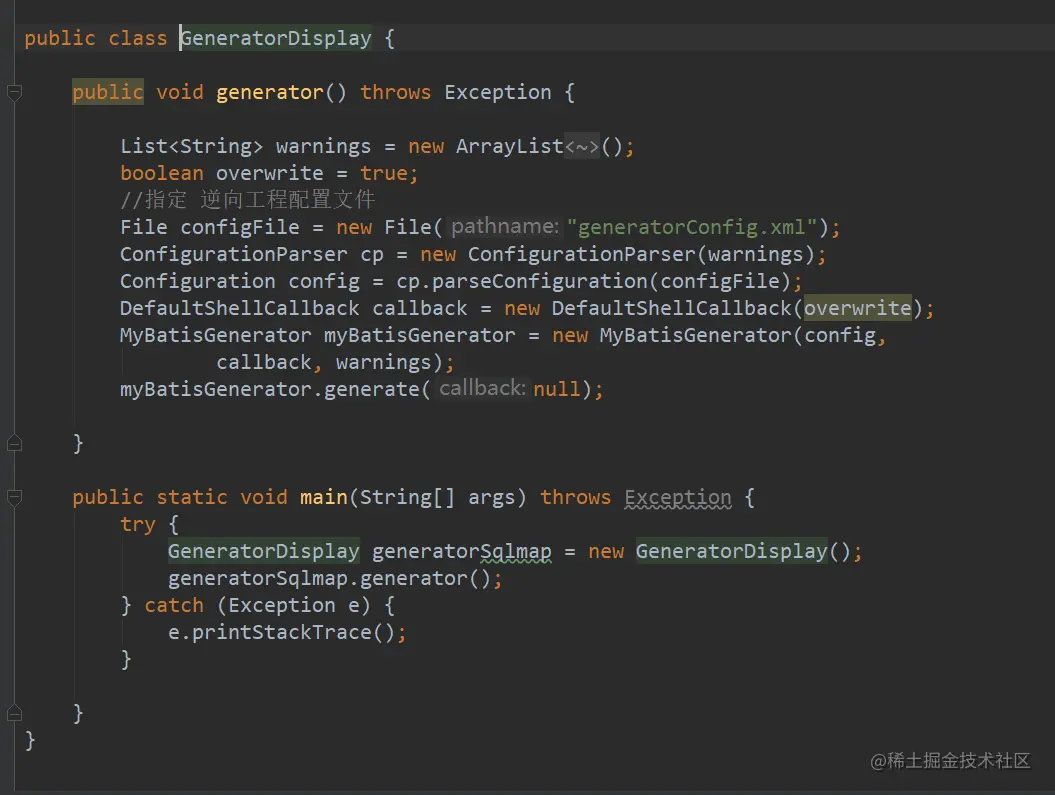
Task: Click the static keyword of main method
Action: (192, 498)
